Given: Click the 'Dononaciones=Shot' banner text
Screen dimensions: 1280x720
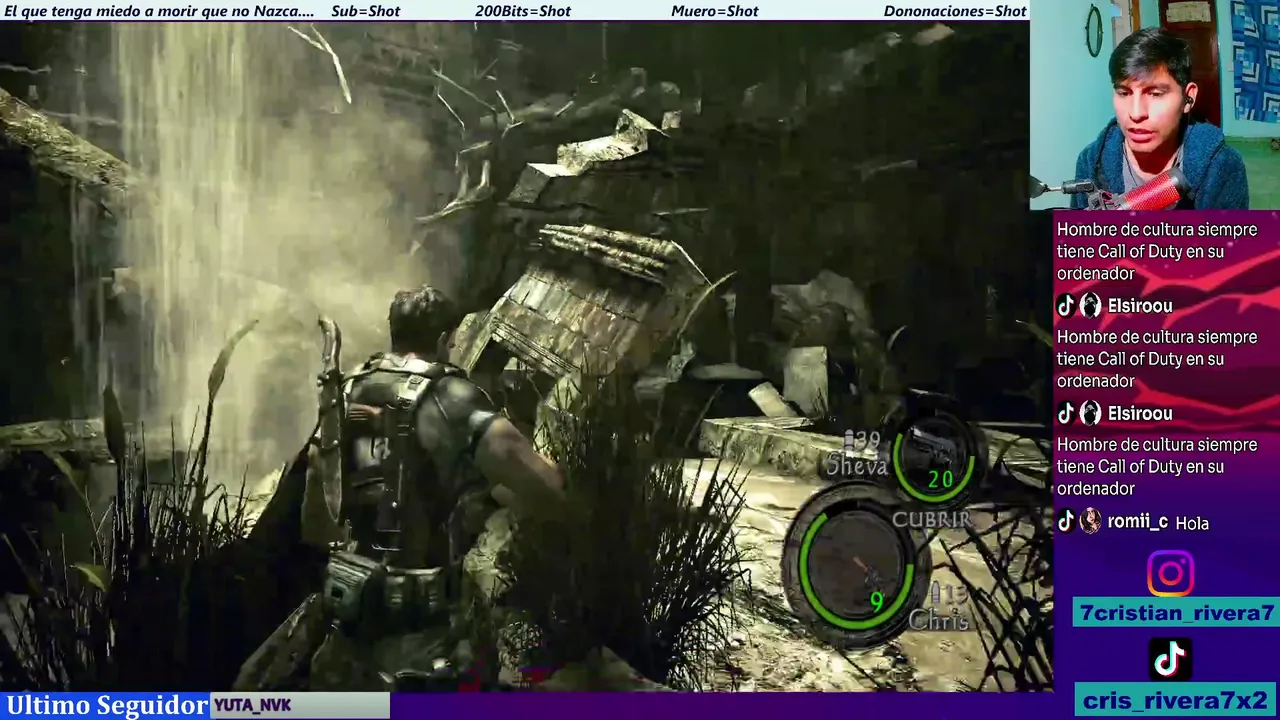Looking at the screenshot, I should 955,11.
